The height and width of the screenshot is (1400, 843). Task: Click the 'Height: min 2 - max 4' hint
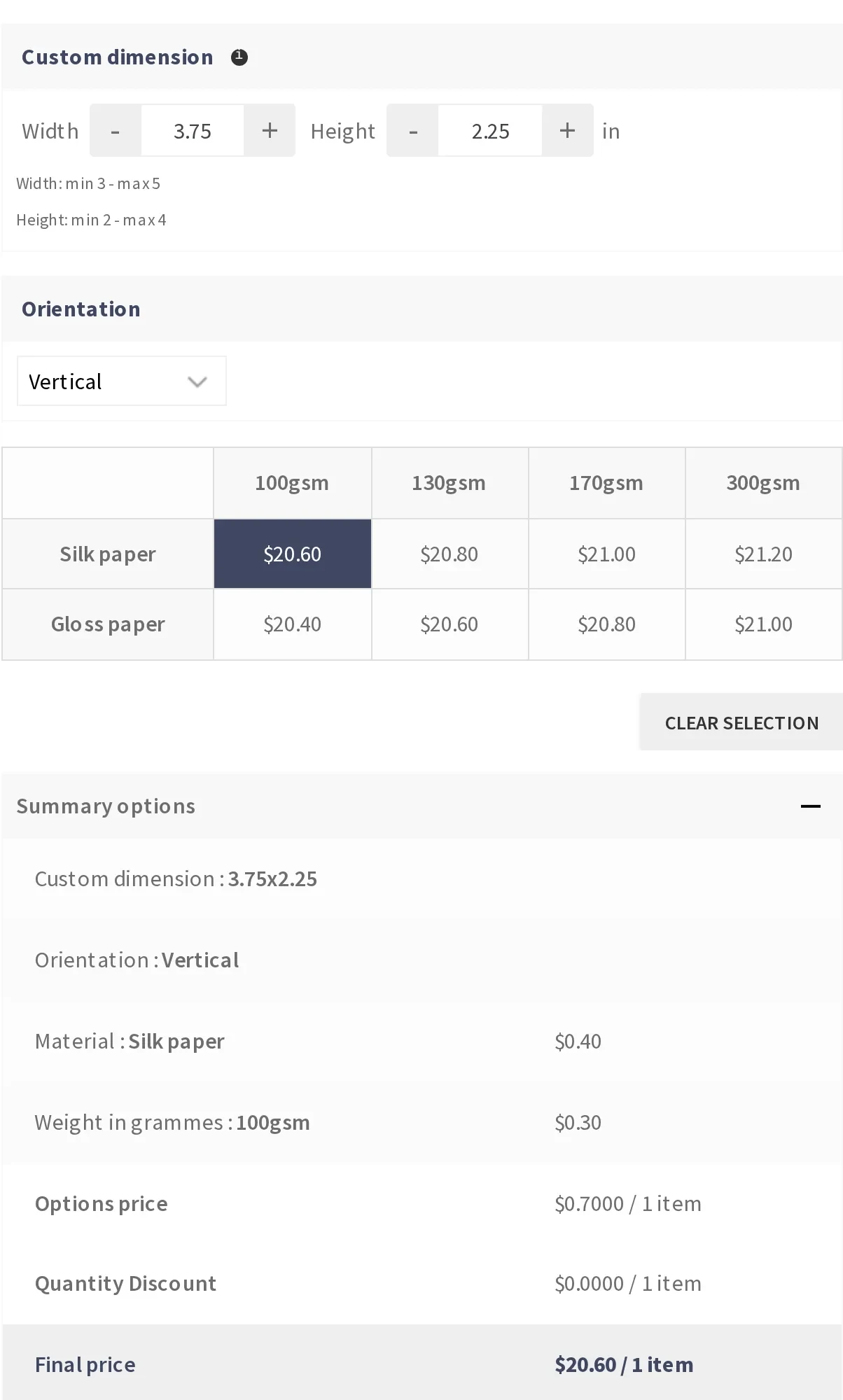tap(91, 220)
